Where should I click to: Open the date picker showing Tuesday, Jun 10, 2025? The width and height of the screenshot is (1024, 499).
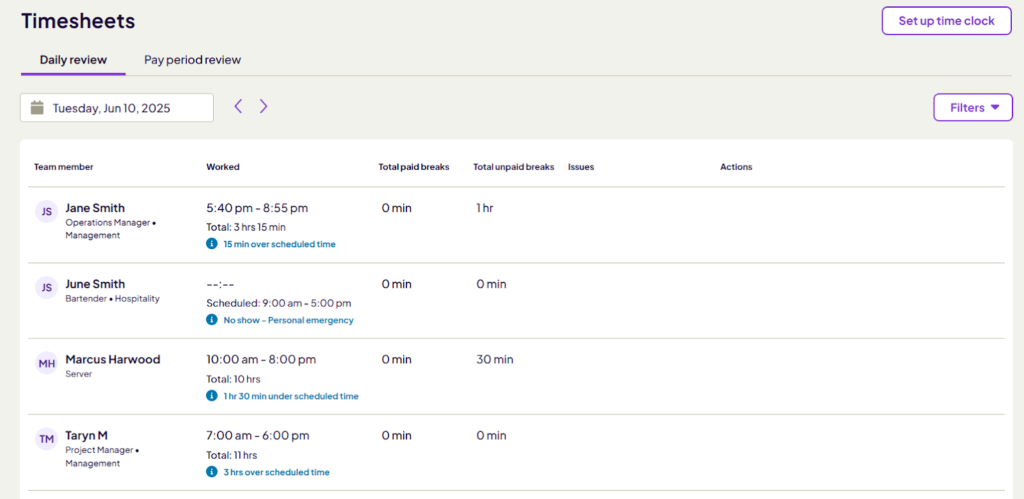pos(117,108)
